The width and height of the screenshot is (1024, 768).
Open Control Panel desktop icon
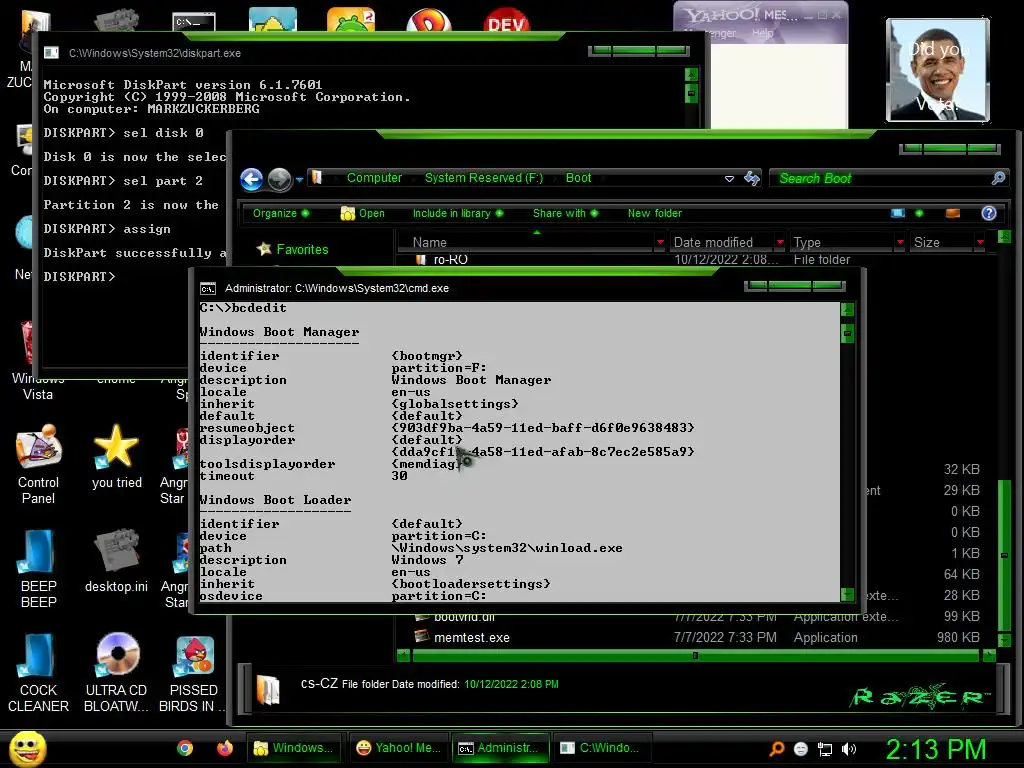[x=38, y=465]
